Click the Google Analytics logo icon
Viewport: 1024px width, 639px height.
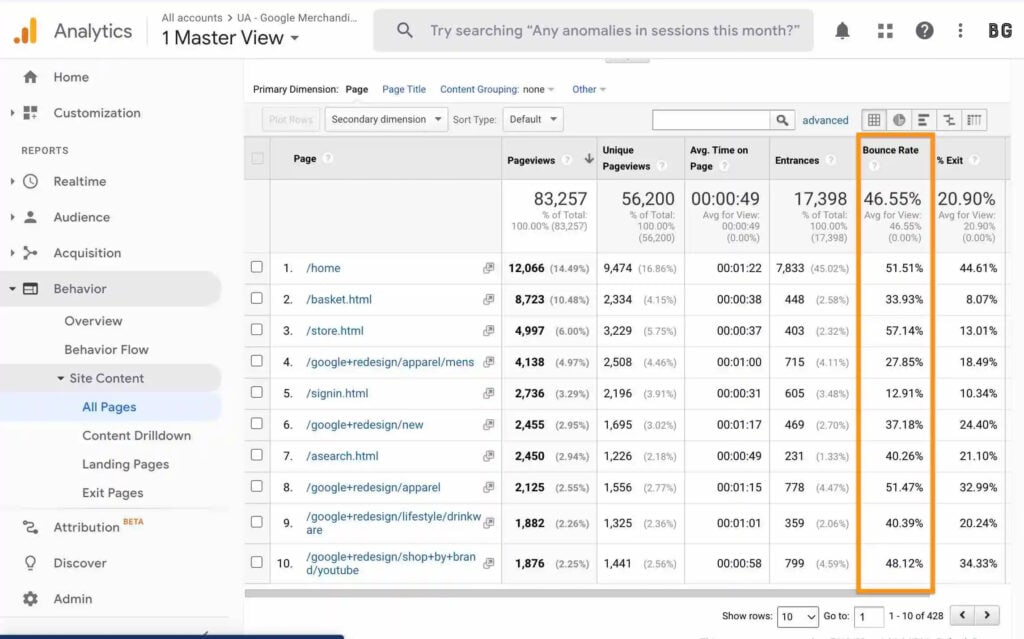(25, 31)
